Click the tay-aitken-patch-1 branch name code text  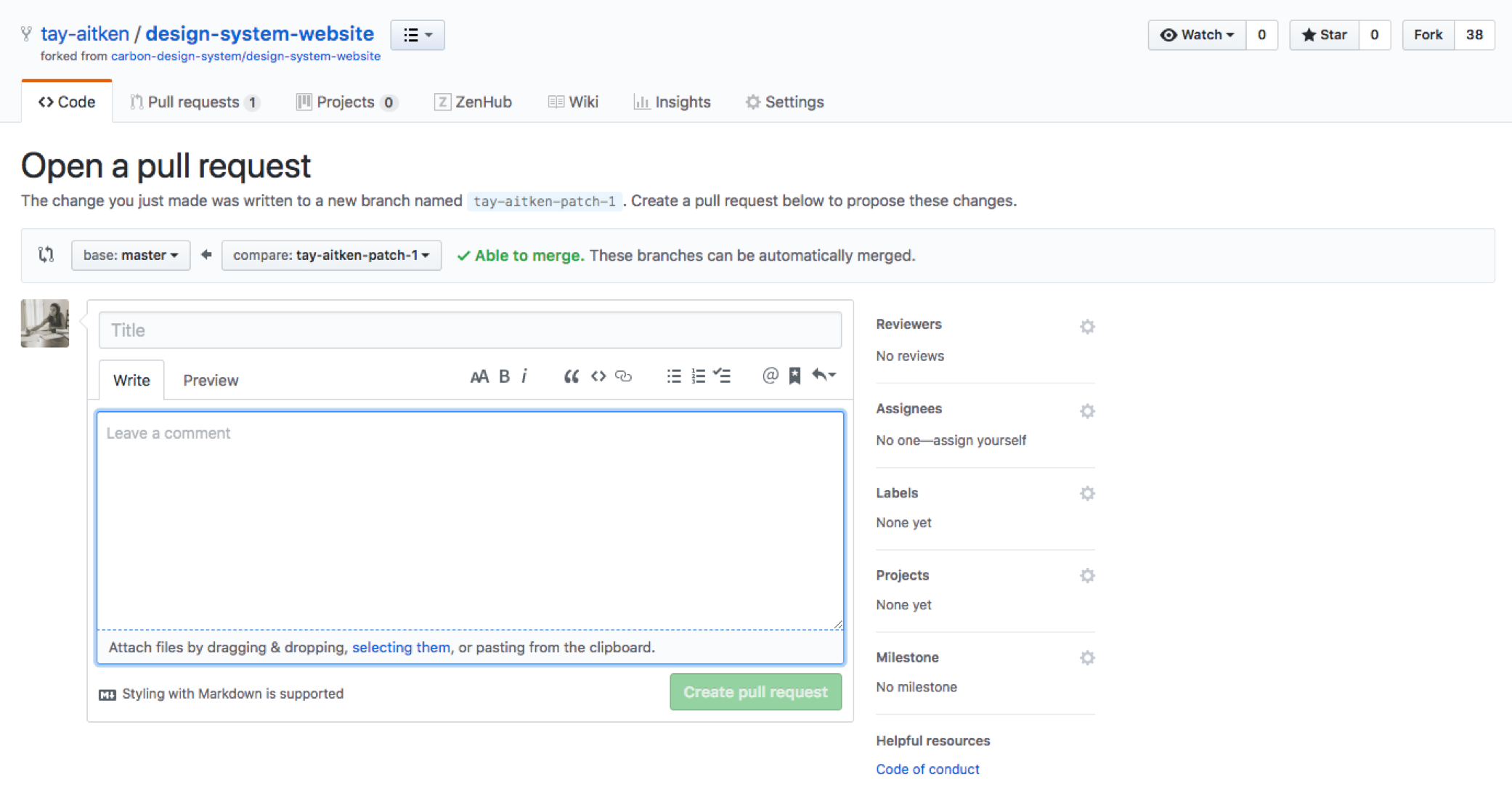coord(545,201)
